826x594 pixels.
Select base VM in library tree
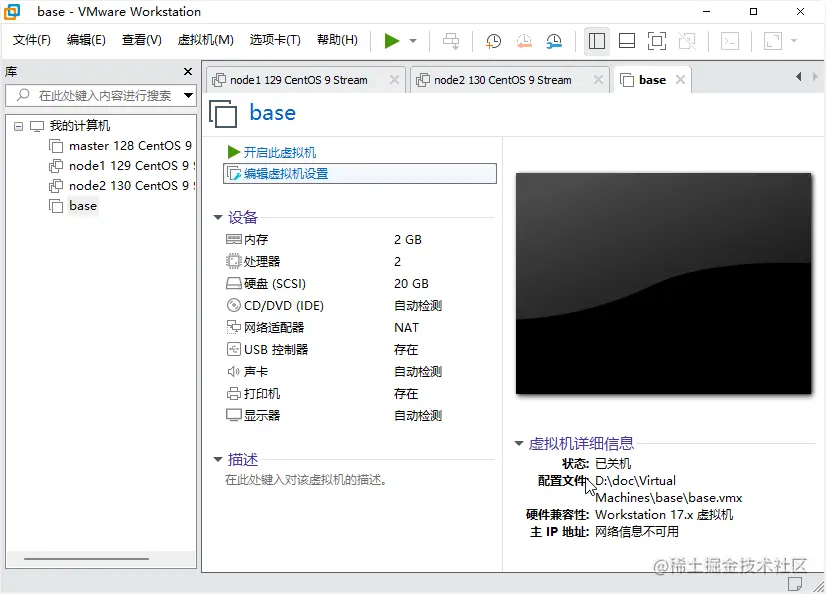[83, 206]
